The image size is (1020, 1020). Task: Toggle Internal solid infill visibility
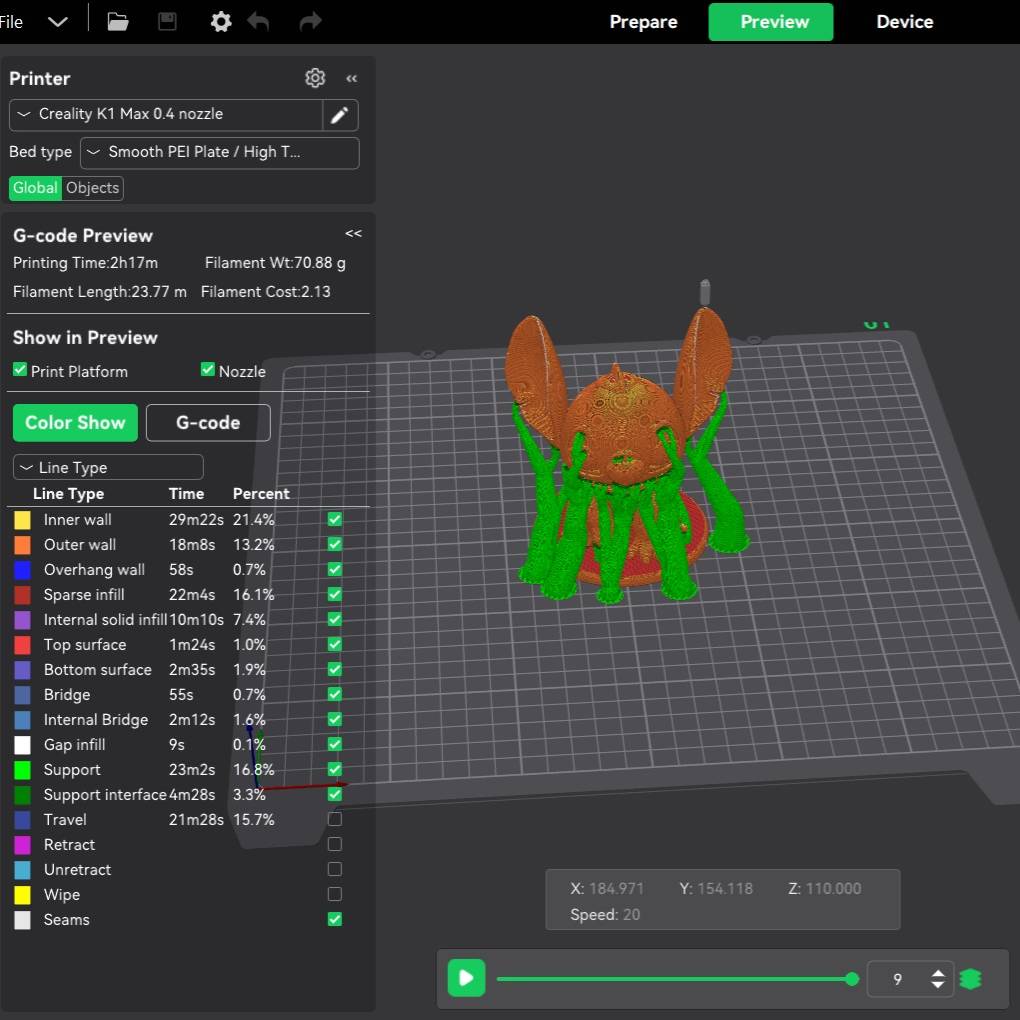[x=335, y=619]
